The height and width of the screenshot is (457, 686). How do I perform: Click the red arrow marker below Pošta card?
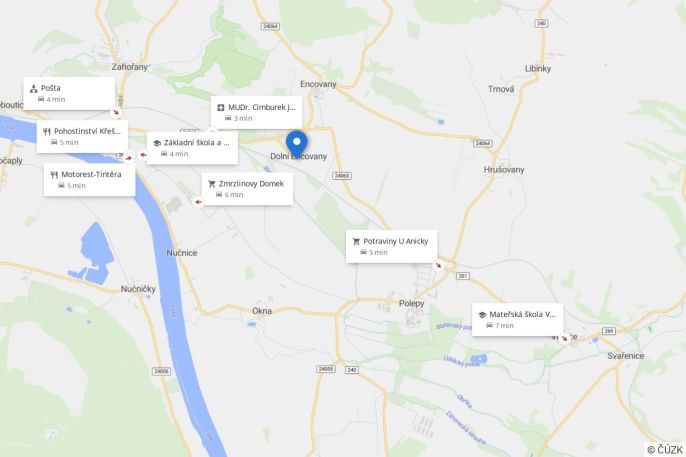coord(116,113)
